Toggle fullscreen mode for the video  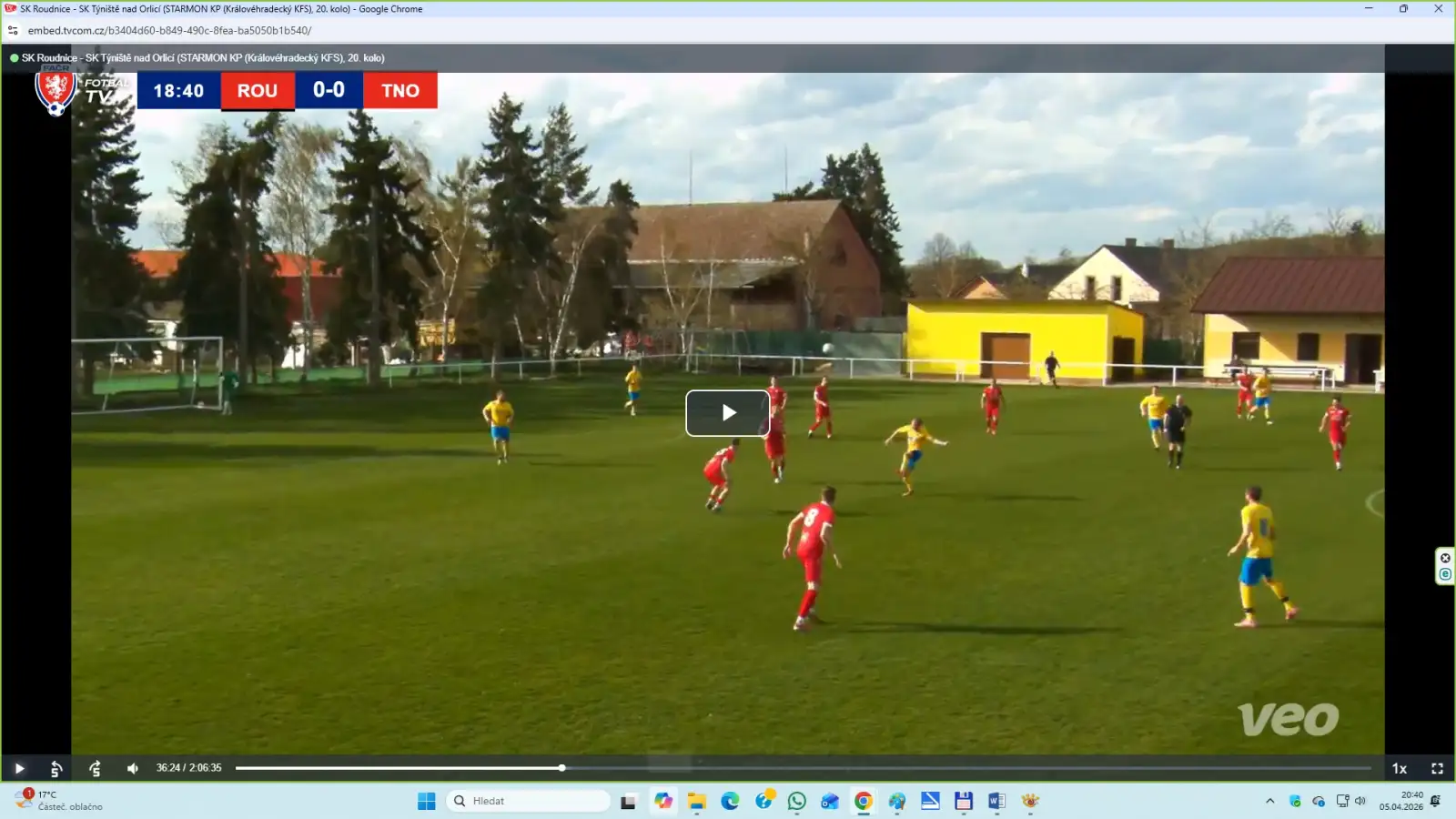coord(1436,769)
